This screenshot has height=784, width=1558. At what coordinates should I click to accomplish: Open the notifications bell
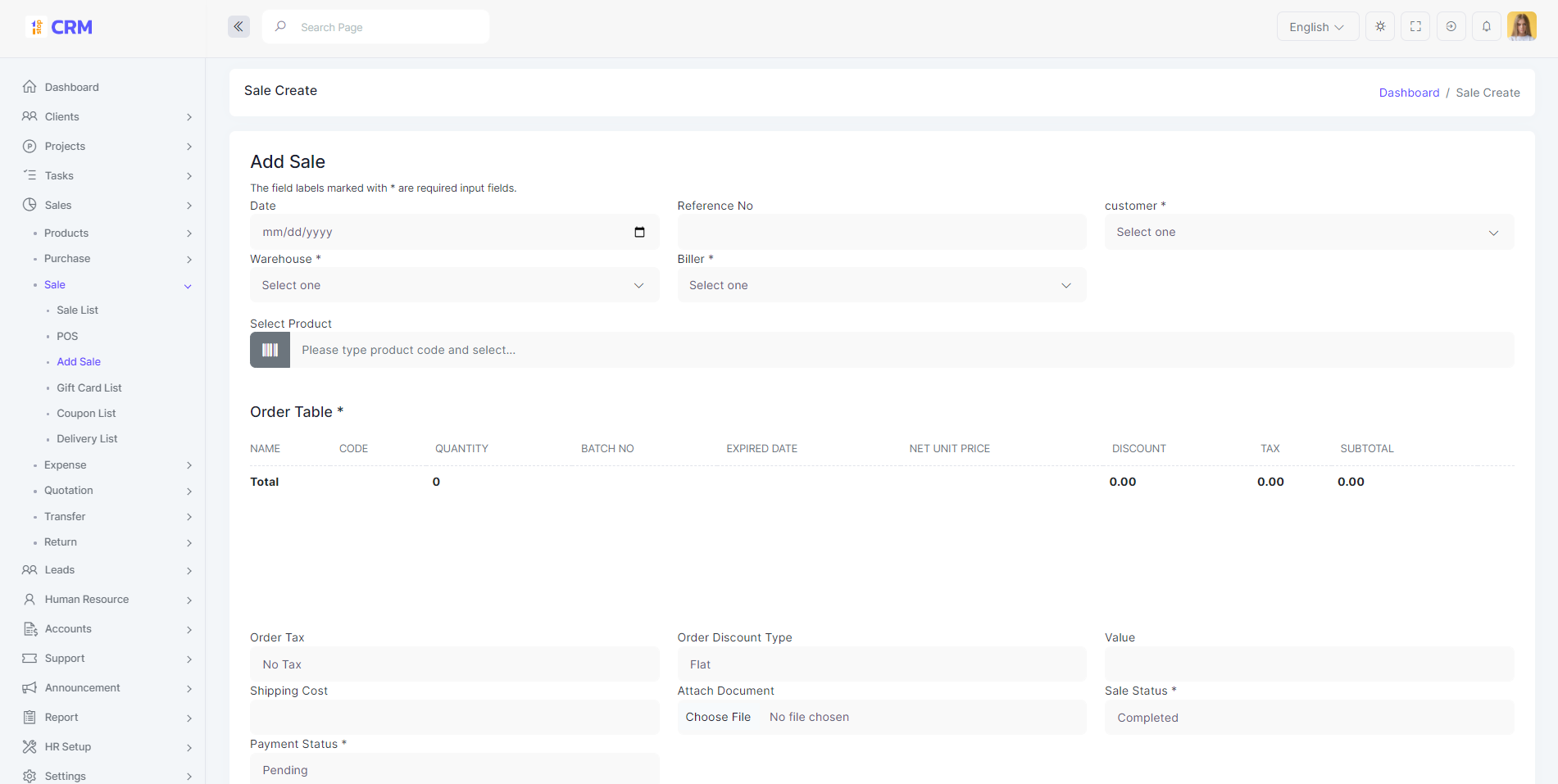click(1486, 26)
